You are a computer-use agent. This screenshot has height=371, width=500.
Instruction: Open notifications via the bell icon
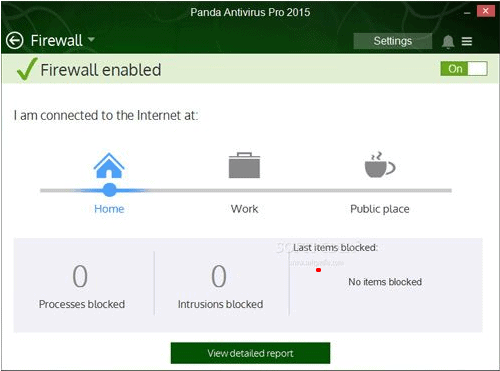coord(448,42)
